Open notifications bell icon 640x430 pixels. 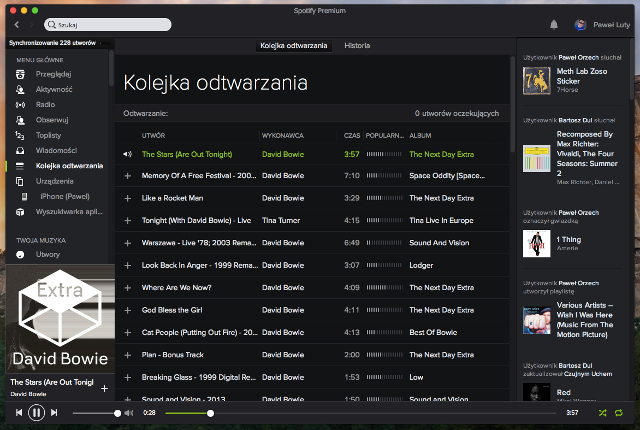[x=554, y=25]
